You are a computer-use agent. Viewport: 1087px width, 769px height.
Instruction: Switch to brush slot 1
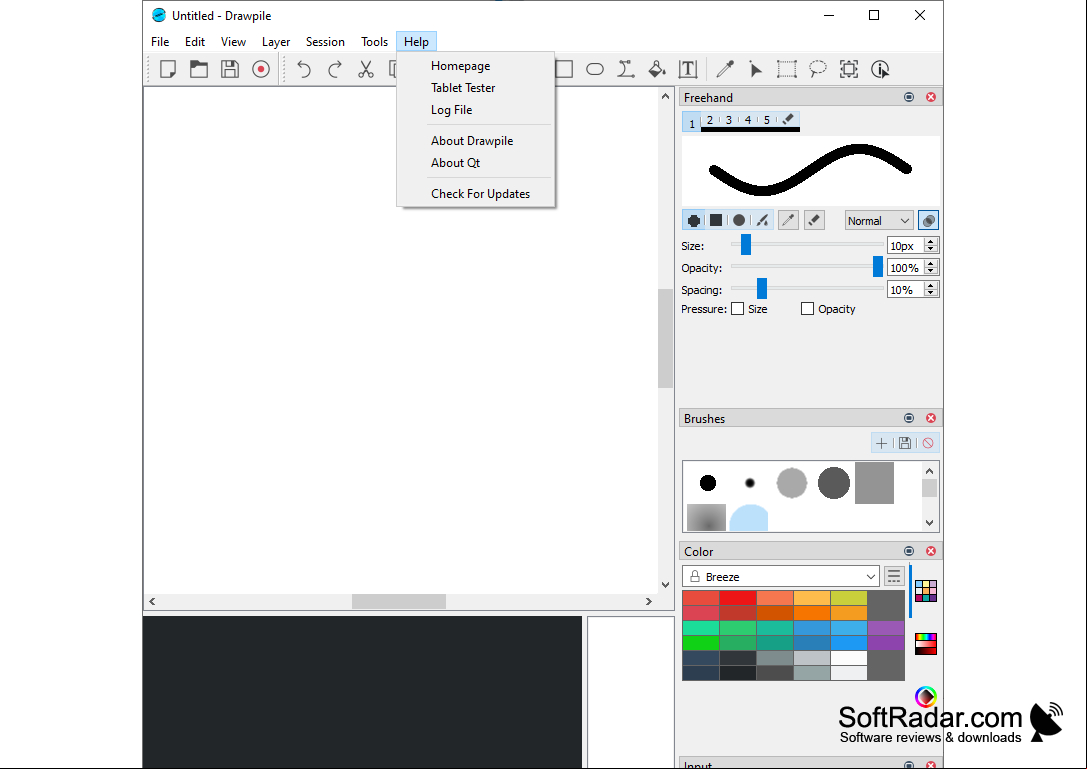pyautogui.click(x=692, y=122)
